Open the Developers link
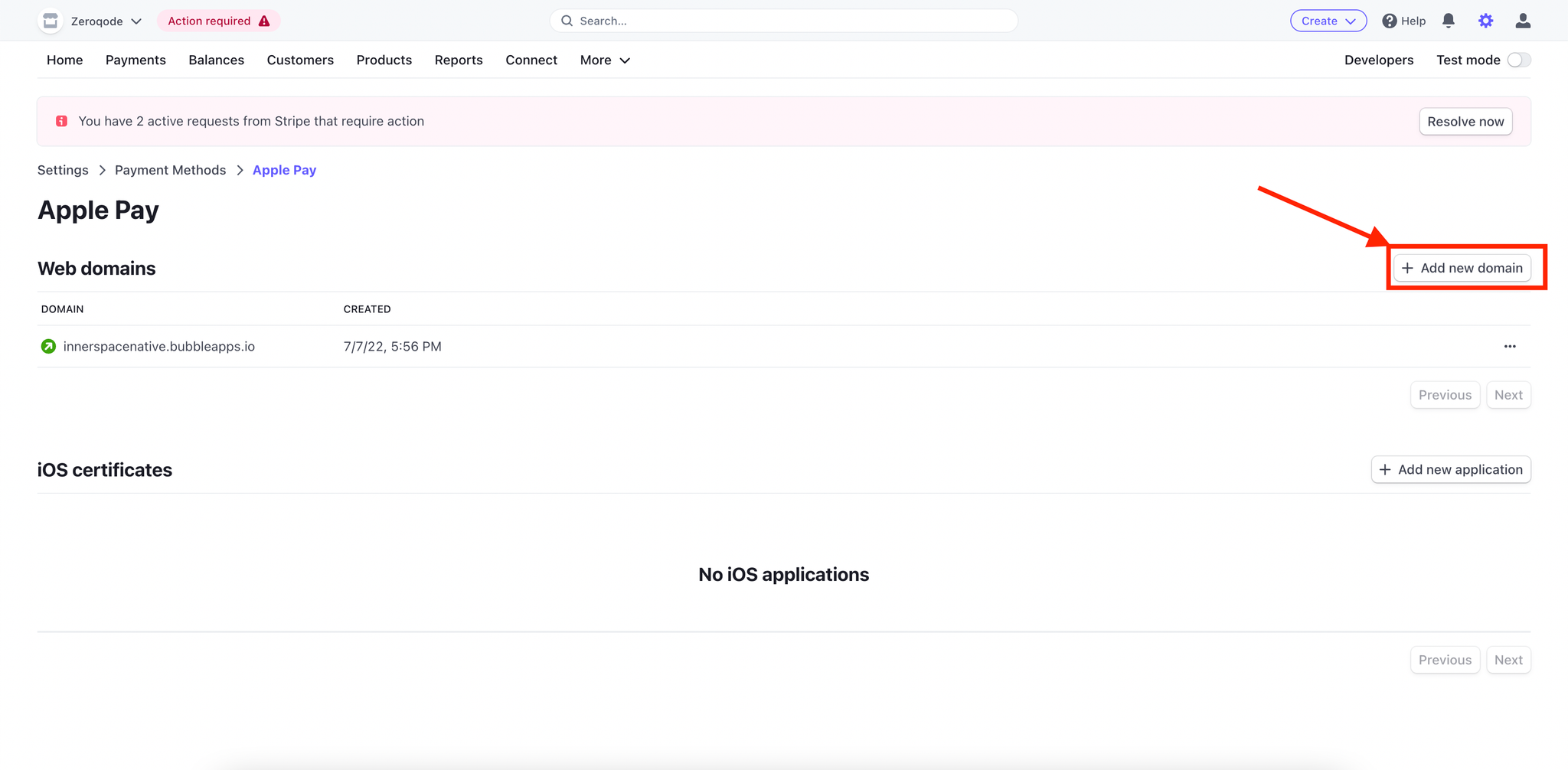Image resolution: width=1568 pixels, height=770 pixels. 1379,60
